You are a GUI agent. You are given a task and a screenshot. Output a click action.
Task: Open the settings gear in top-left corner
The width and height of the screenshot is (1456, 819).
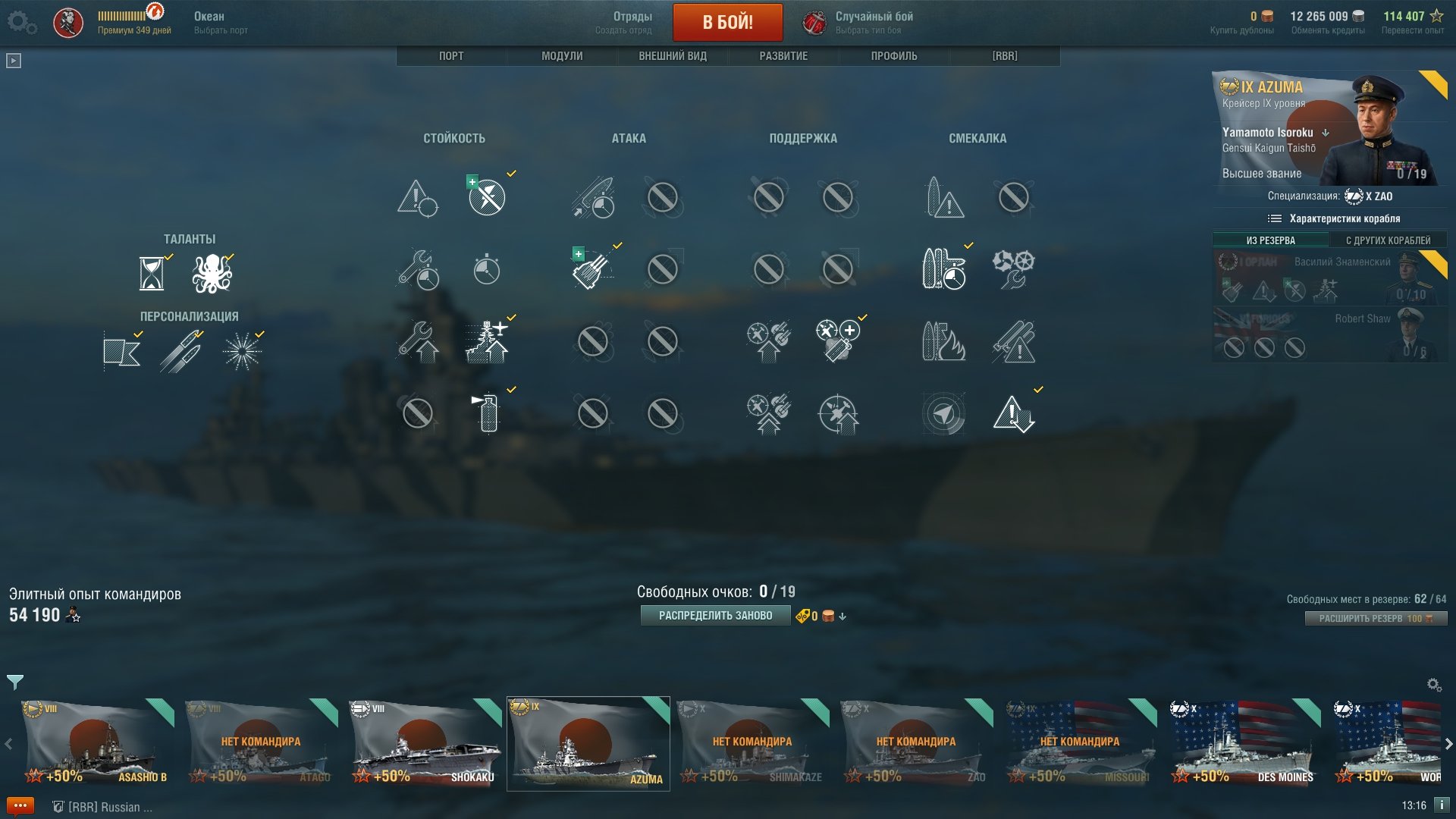click(x=21, y=22)
